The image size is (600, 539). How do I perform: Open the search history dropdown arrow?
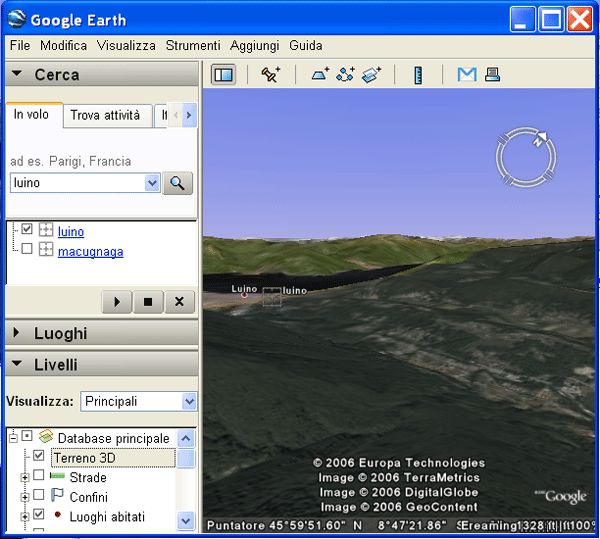(x=152, y=183)
